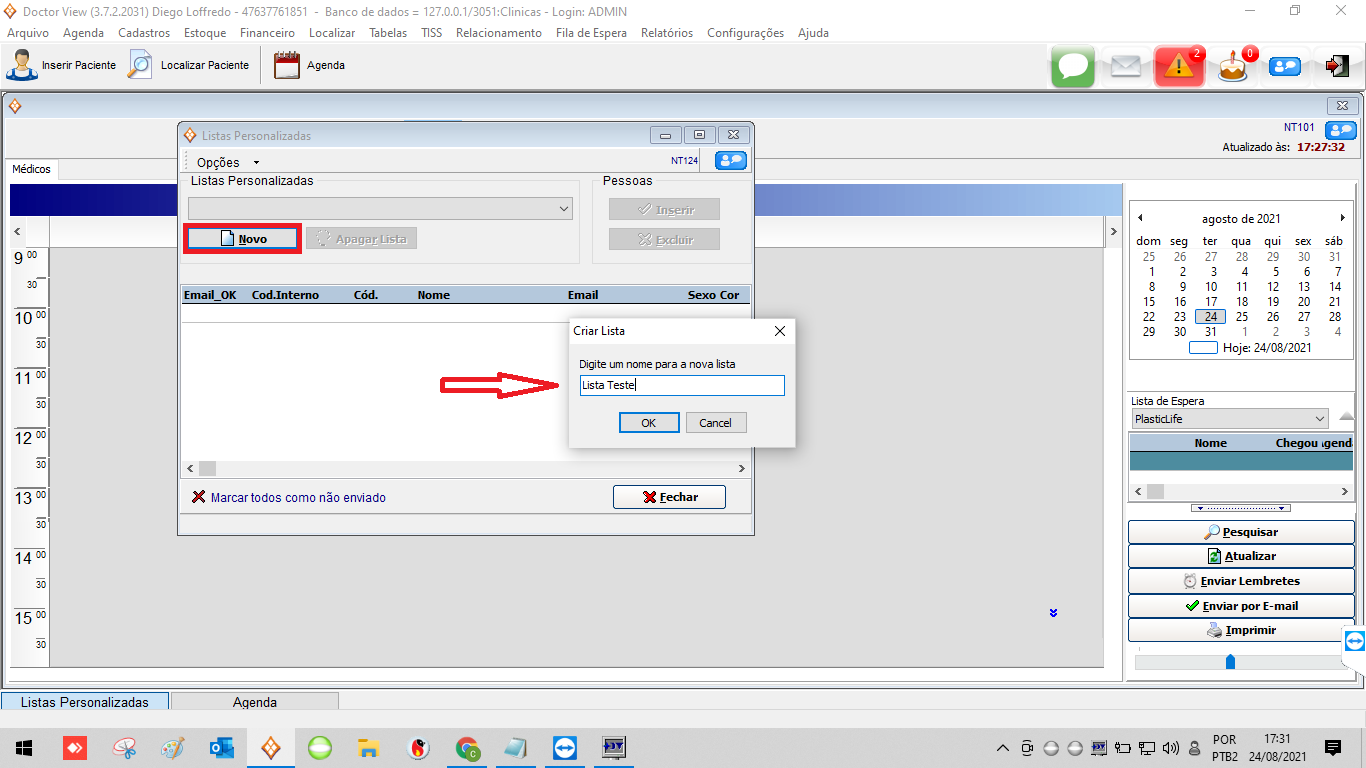
Task: Open the green chat messages icon
Action: tap(1073, 66)
